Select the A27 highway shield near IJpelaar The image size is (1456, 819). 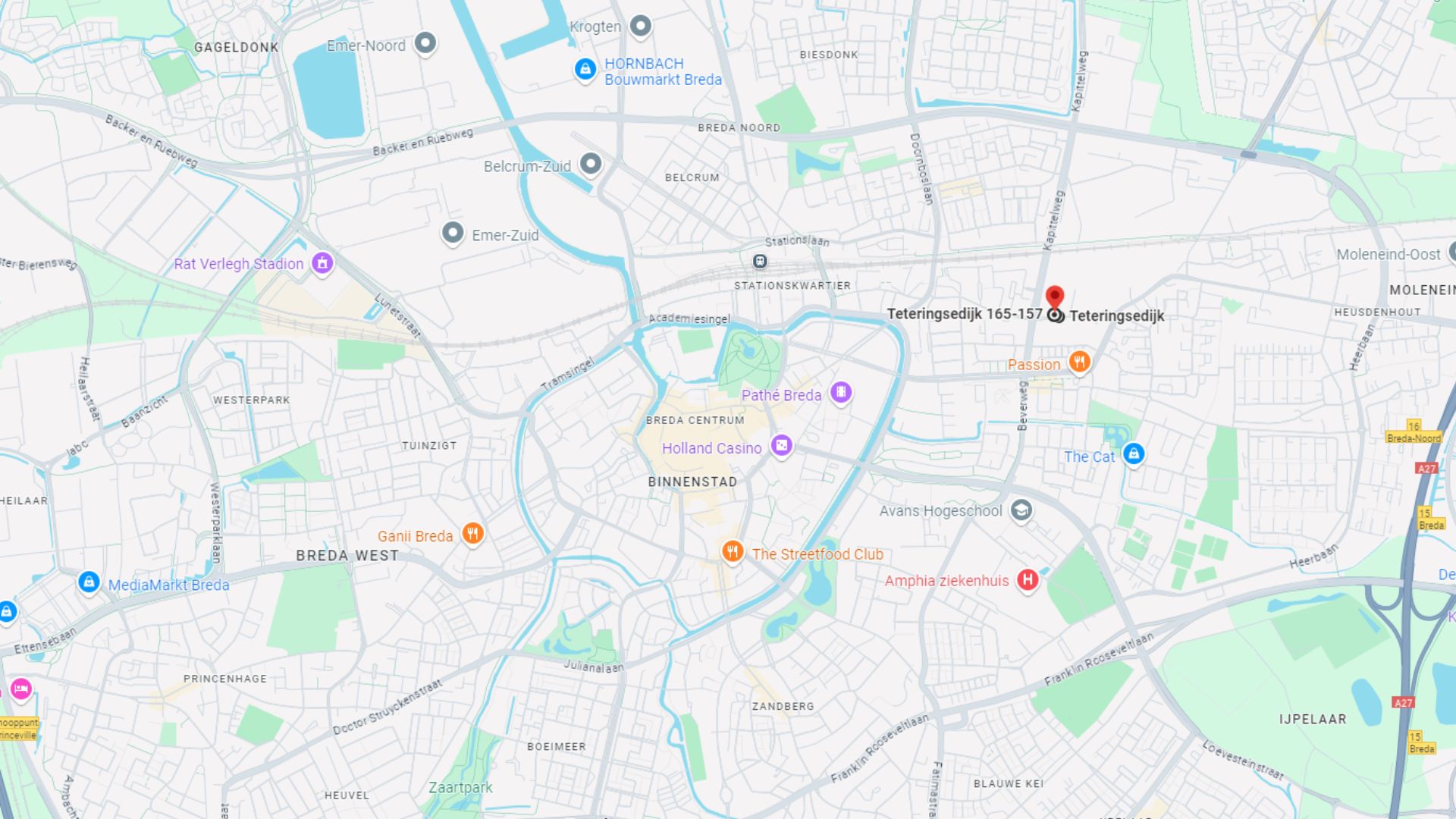[1403, 703]
